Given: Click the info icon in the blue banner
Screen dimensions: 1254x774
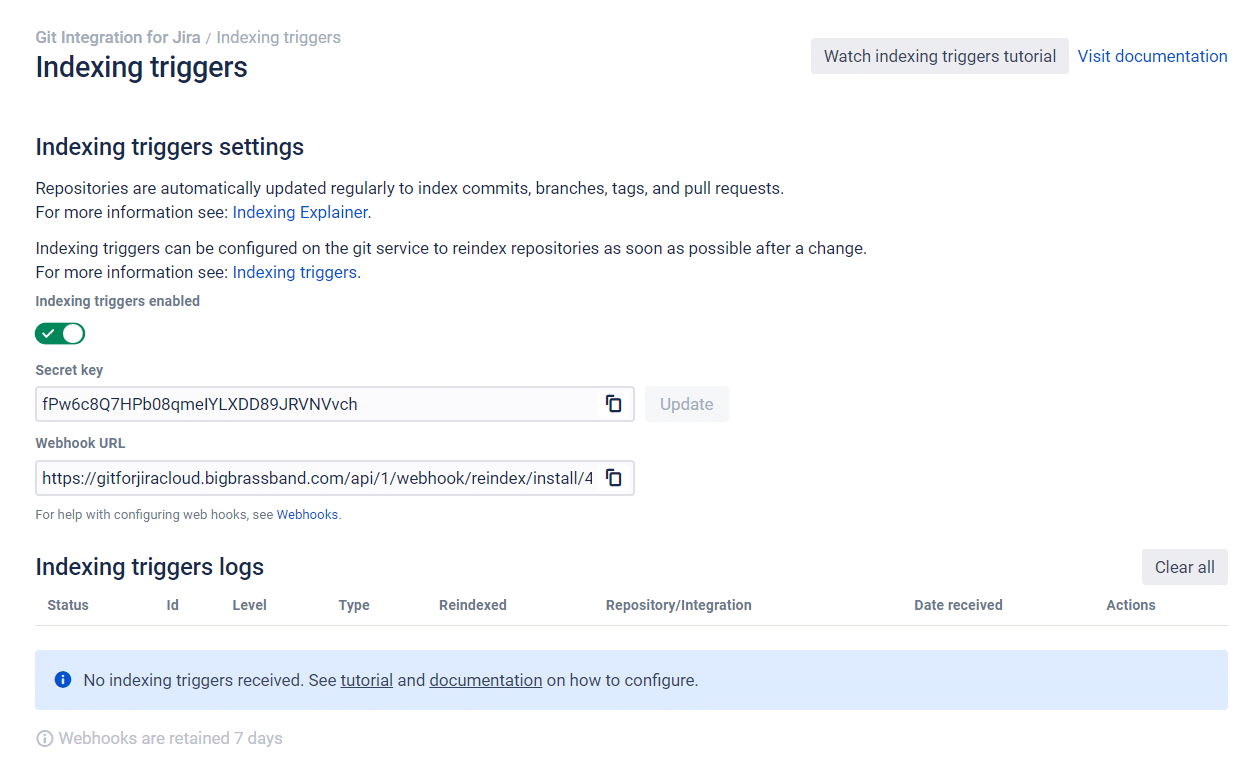Looking at the screenshot, I should (63, 680).
